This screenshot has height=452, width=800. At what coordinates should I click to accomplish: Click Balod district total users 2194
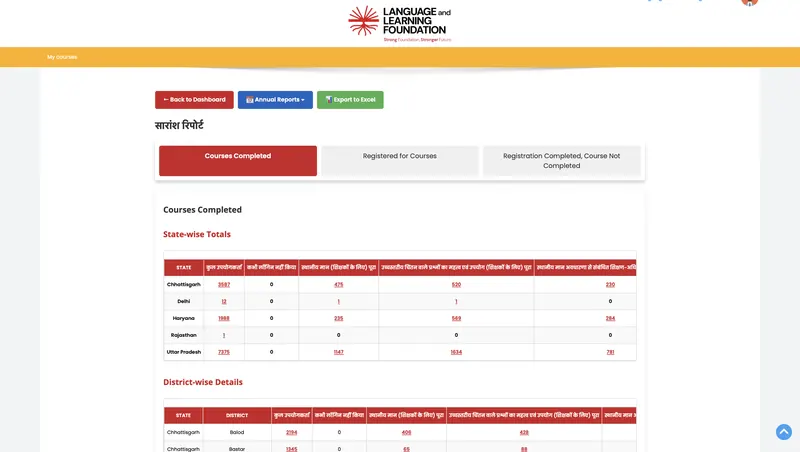click(291, 433)
